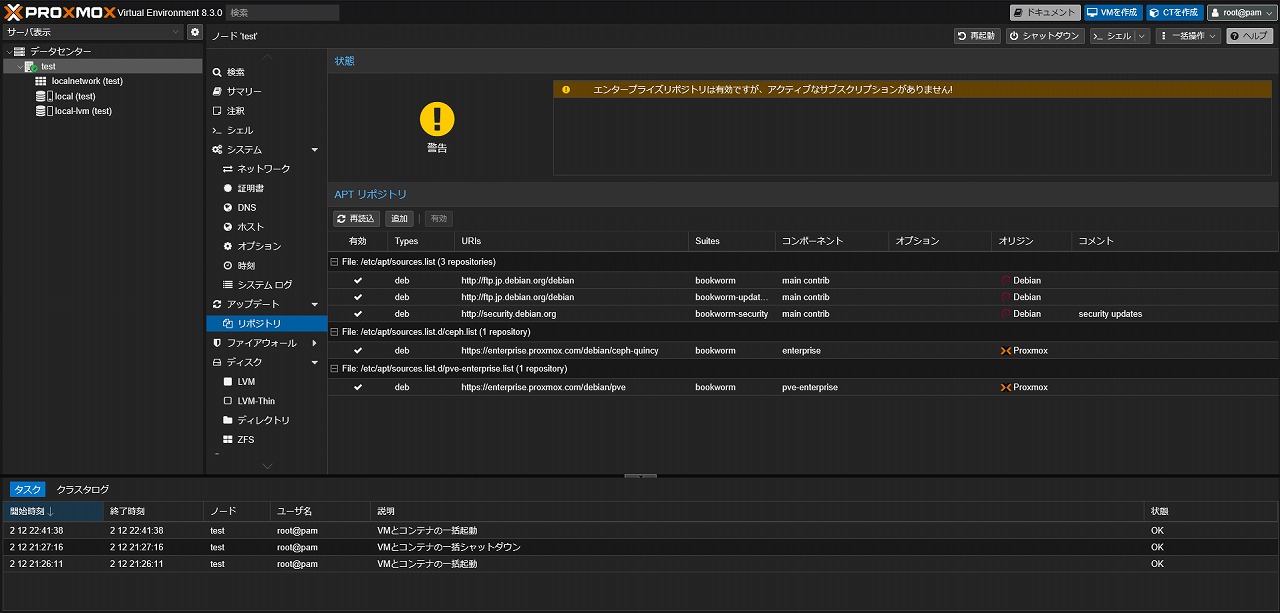Click the panel splitter collapse handle
The height and width of the screenshot is (613, 1280).
(x=640, y=476)
